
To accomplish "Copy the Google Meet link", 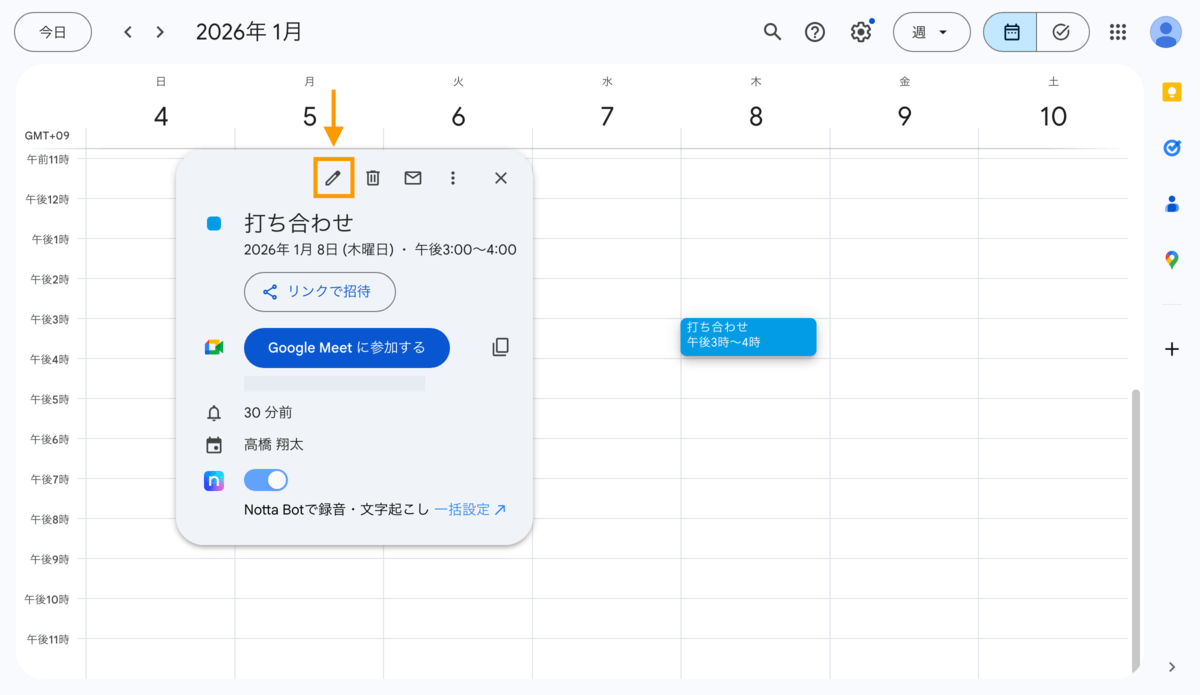I will tap(501, 347).
